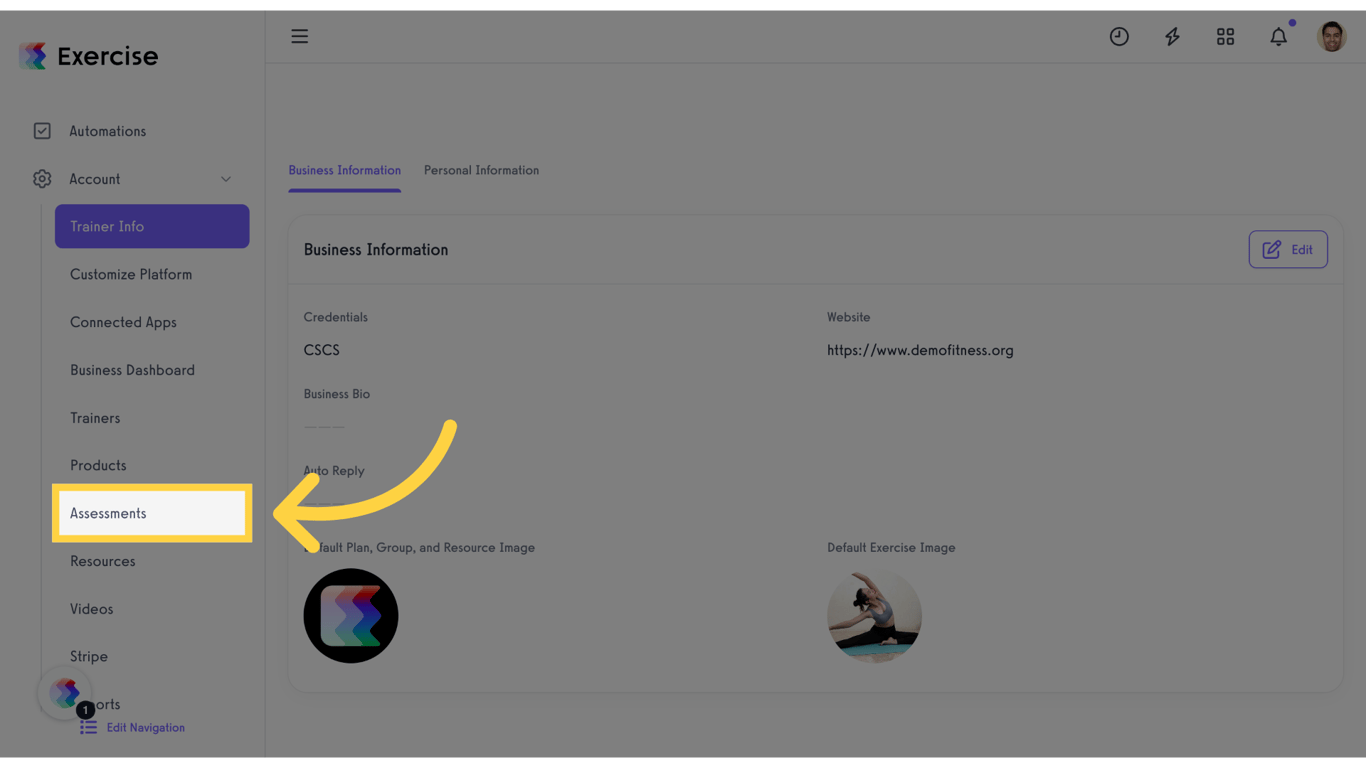Screen dimensions: 1366x768
Task: Check notifications via the bell icon
Action: [1278, 36]
